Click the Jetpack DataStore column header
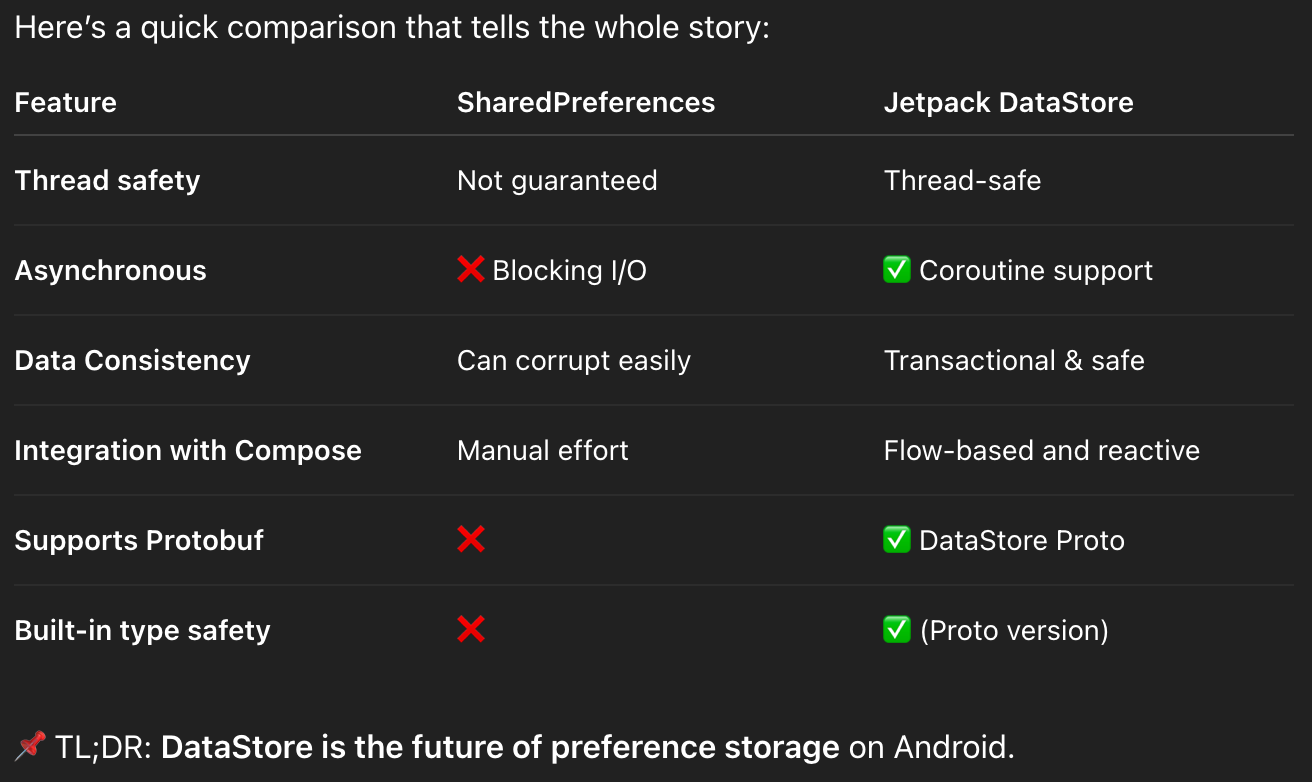The width and height of the screenshot is (1312, 782). 1008,102
